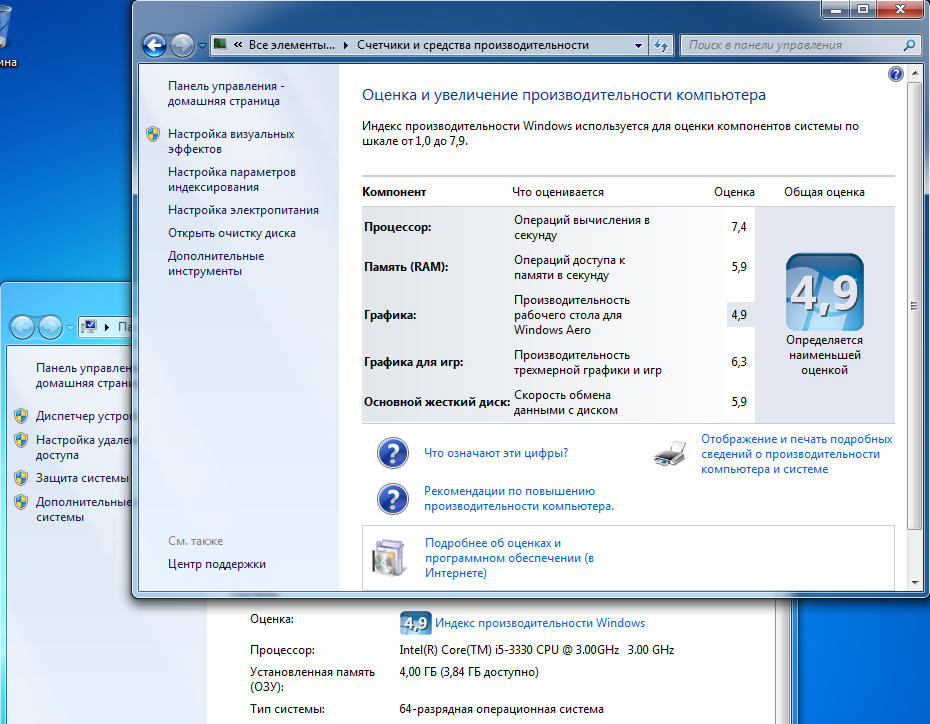Click the 'Компонент' column header

click(x=394, y=192)
